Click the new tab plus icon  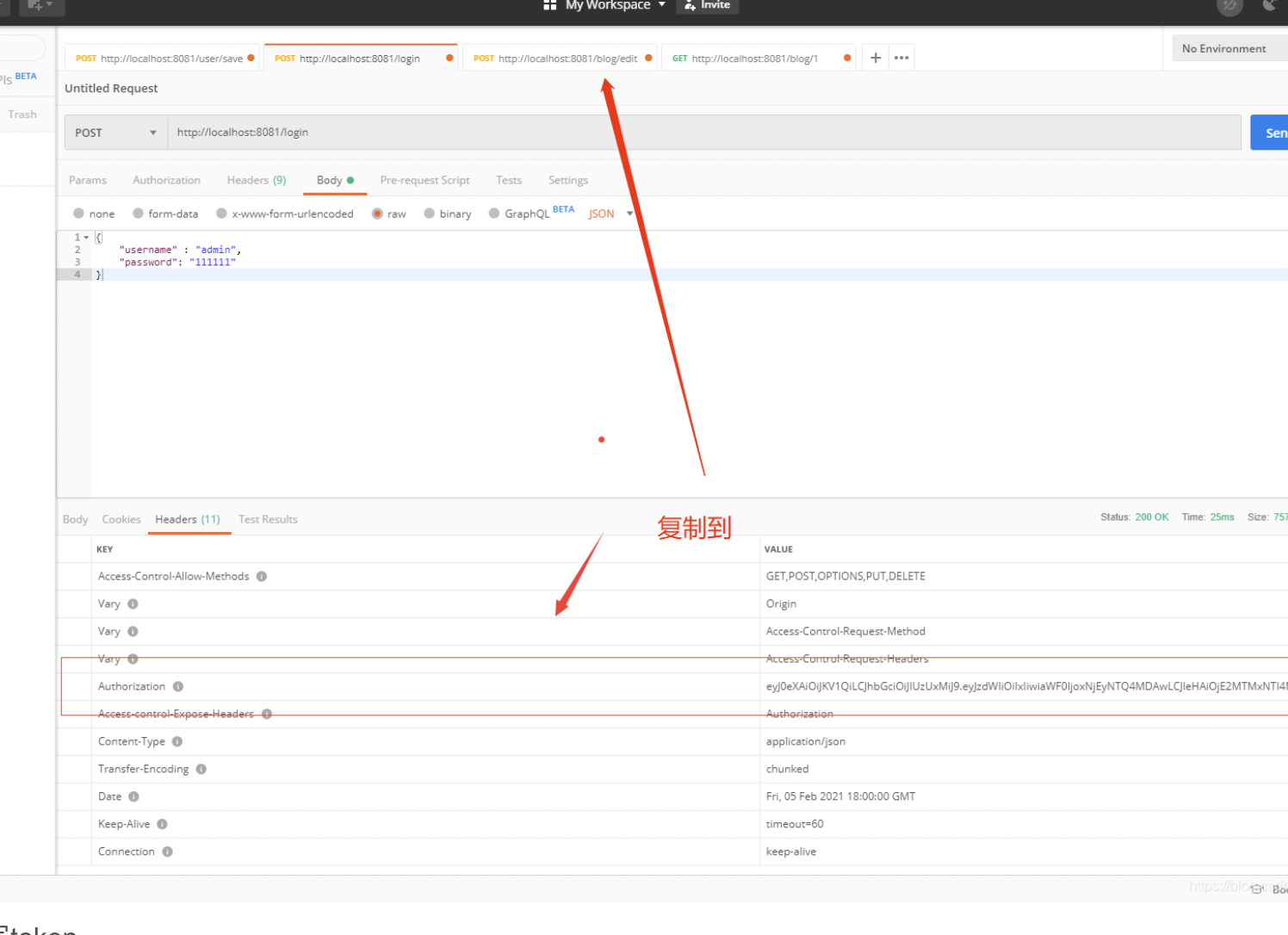[x=875, y=58]
